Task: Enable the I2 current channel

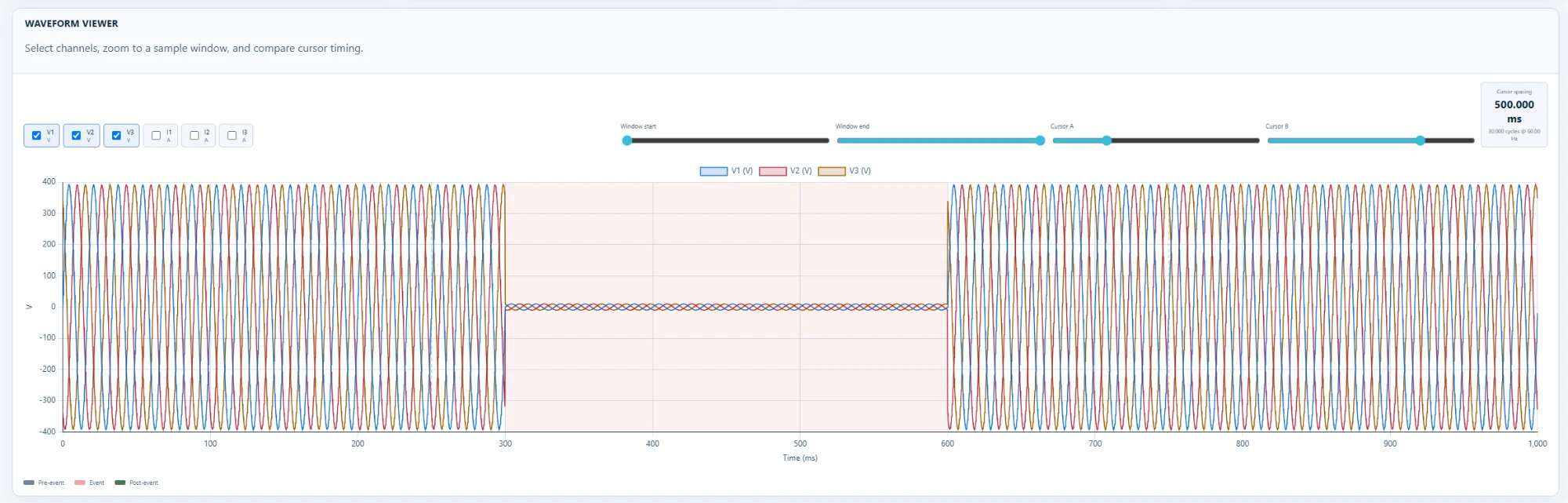Action: click(194, 136)
